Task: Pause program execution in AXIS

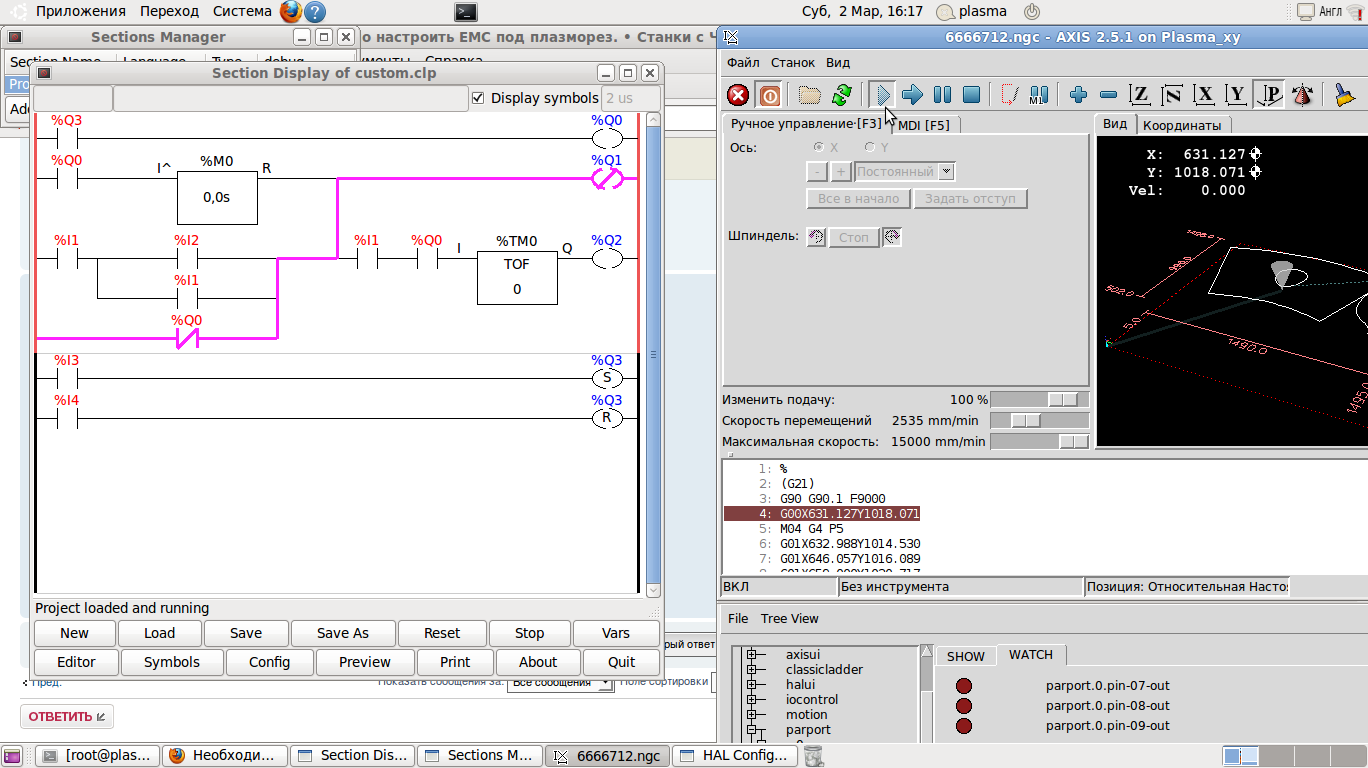Action: [x=942, y=95]
